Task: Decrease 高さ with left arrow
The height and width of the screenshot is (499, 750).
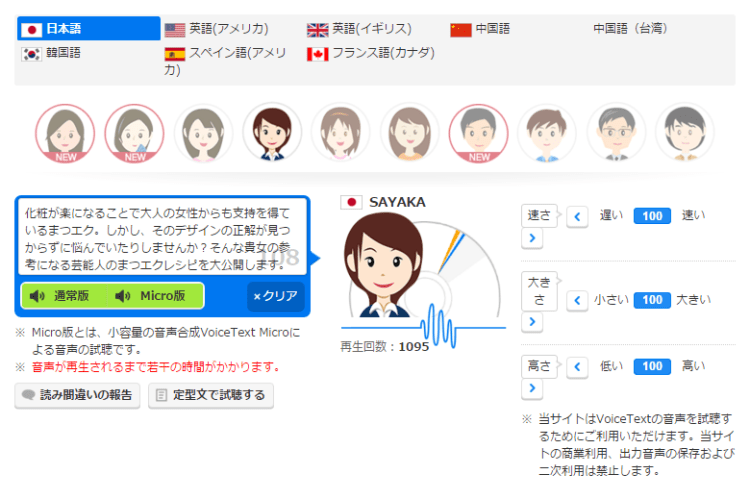Action: 577,367
